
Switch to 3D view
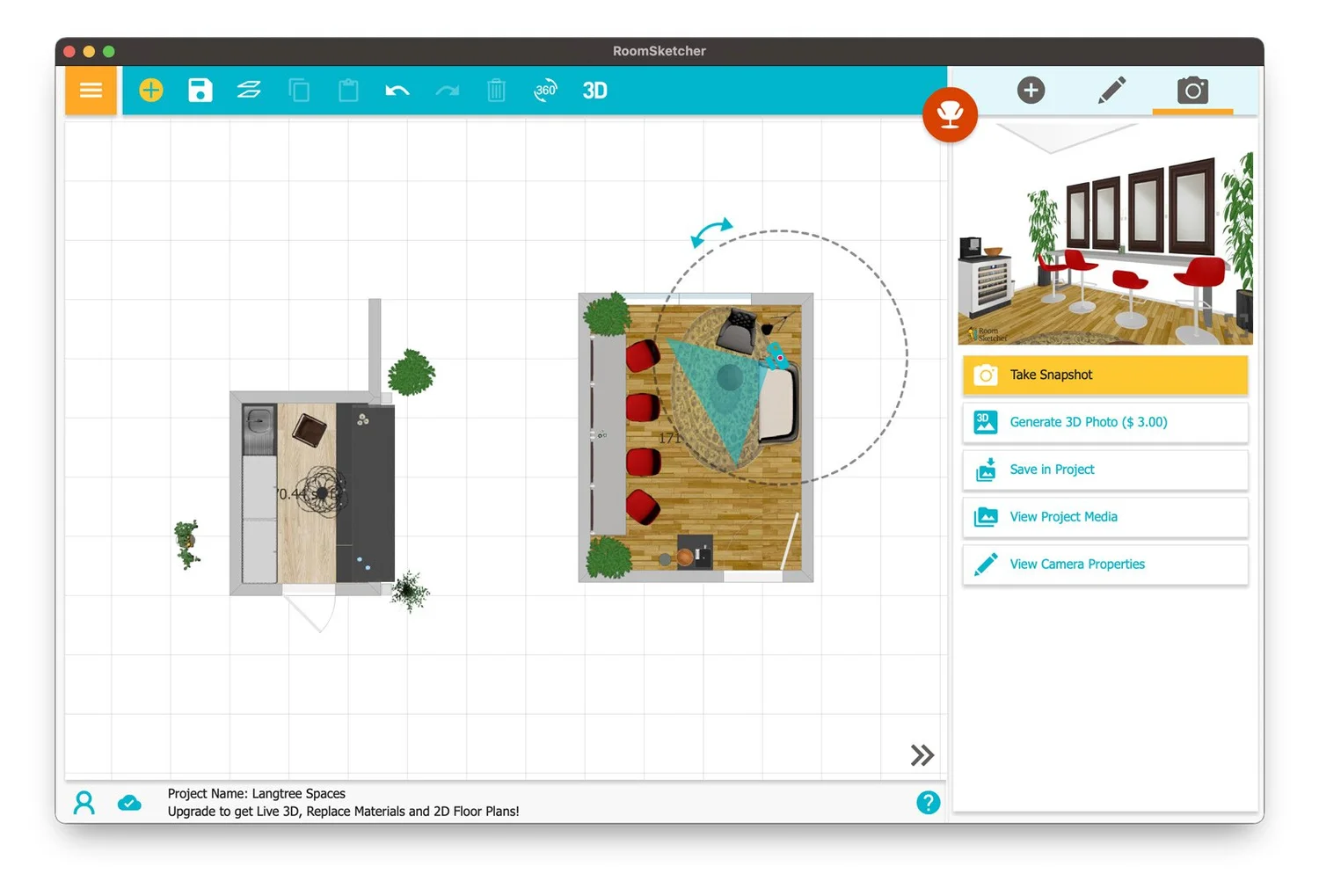594,91
